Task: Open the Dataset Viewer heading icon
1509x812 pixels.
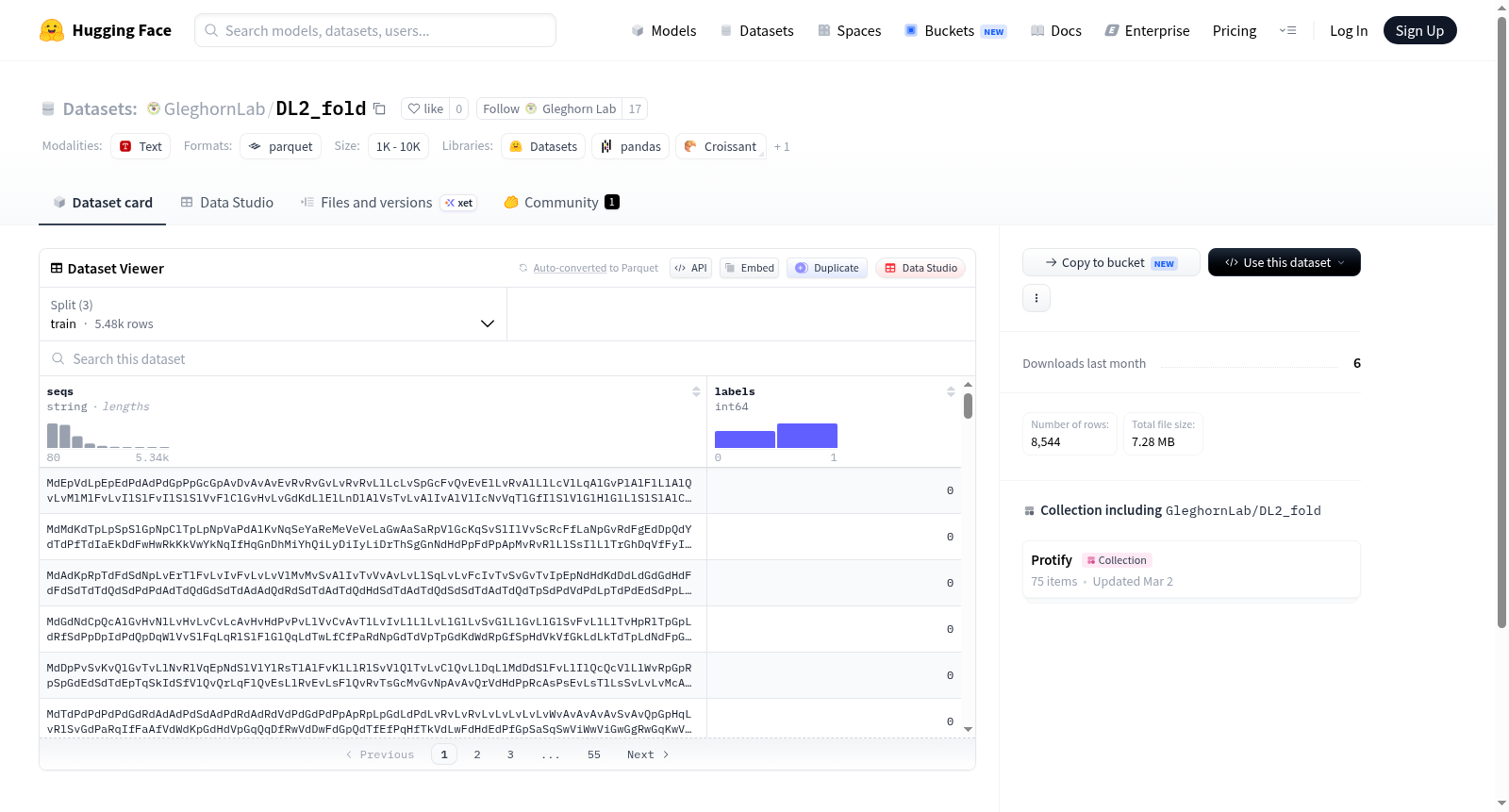Action: (x=57, y=268)
